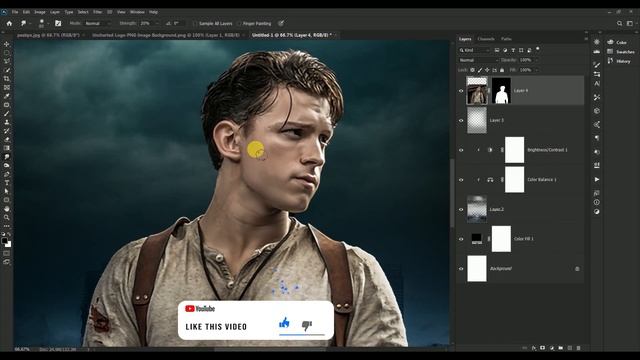Open the smudge Mode dropdown
This screenshot has height=360, width=640.
[x=97, y=23]
